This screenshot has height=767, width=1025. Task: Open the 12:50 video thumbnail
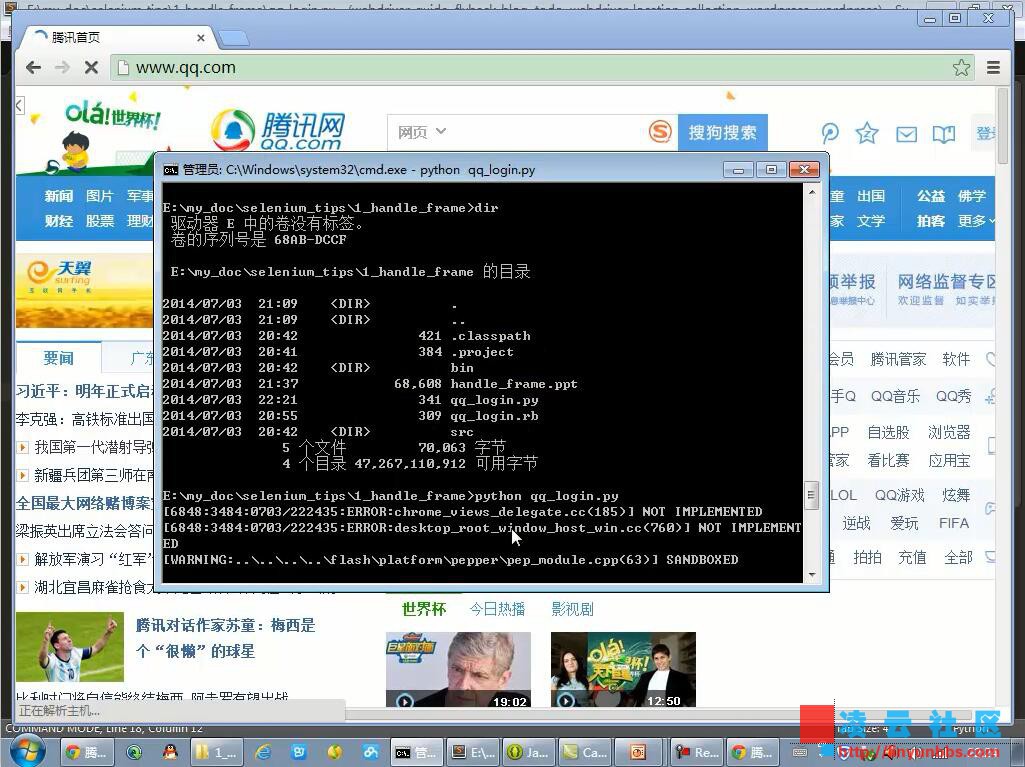pos(624,670)
